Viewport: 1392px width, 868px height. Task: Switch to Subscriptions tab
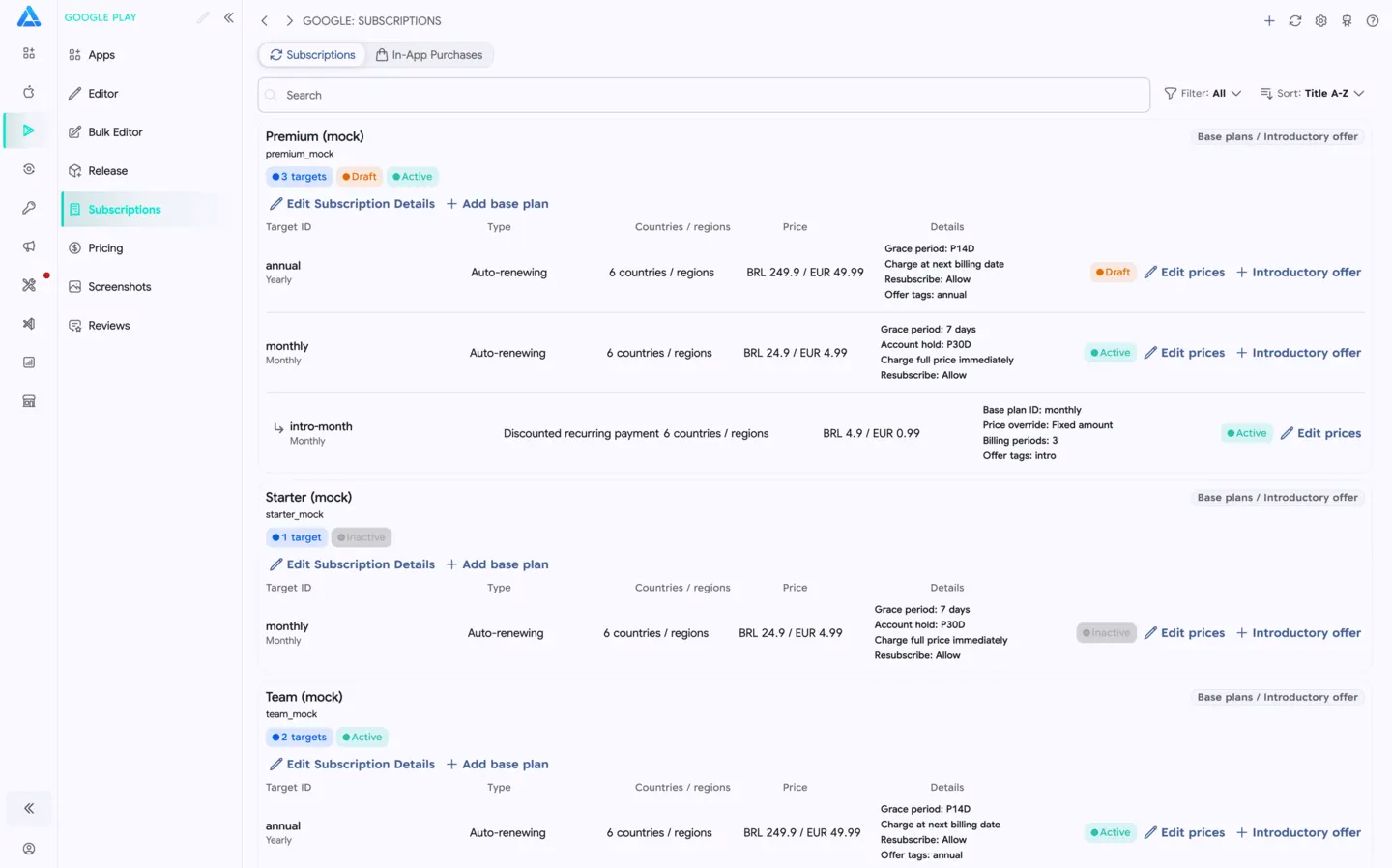312,55
